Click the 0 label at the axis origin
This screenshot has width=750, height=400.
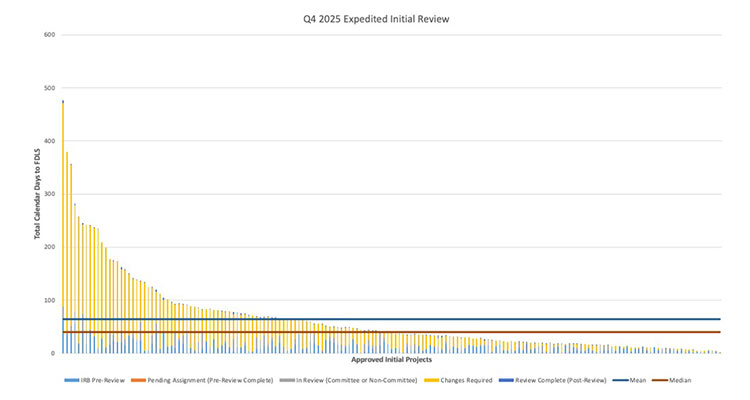[x=52, y=353]
